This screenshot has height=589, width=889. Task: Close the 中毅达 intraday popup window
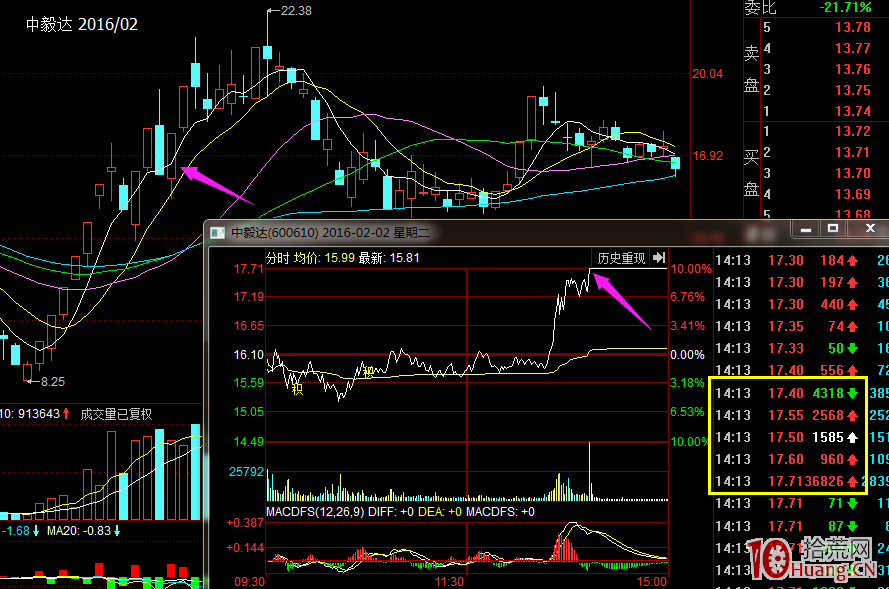pyautogui.click(x=868, y=230)
